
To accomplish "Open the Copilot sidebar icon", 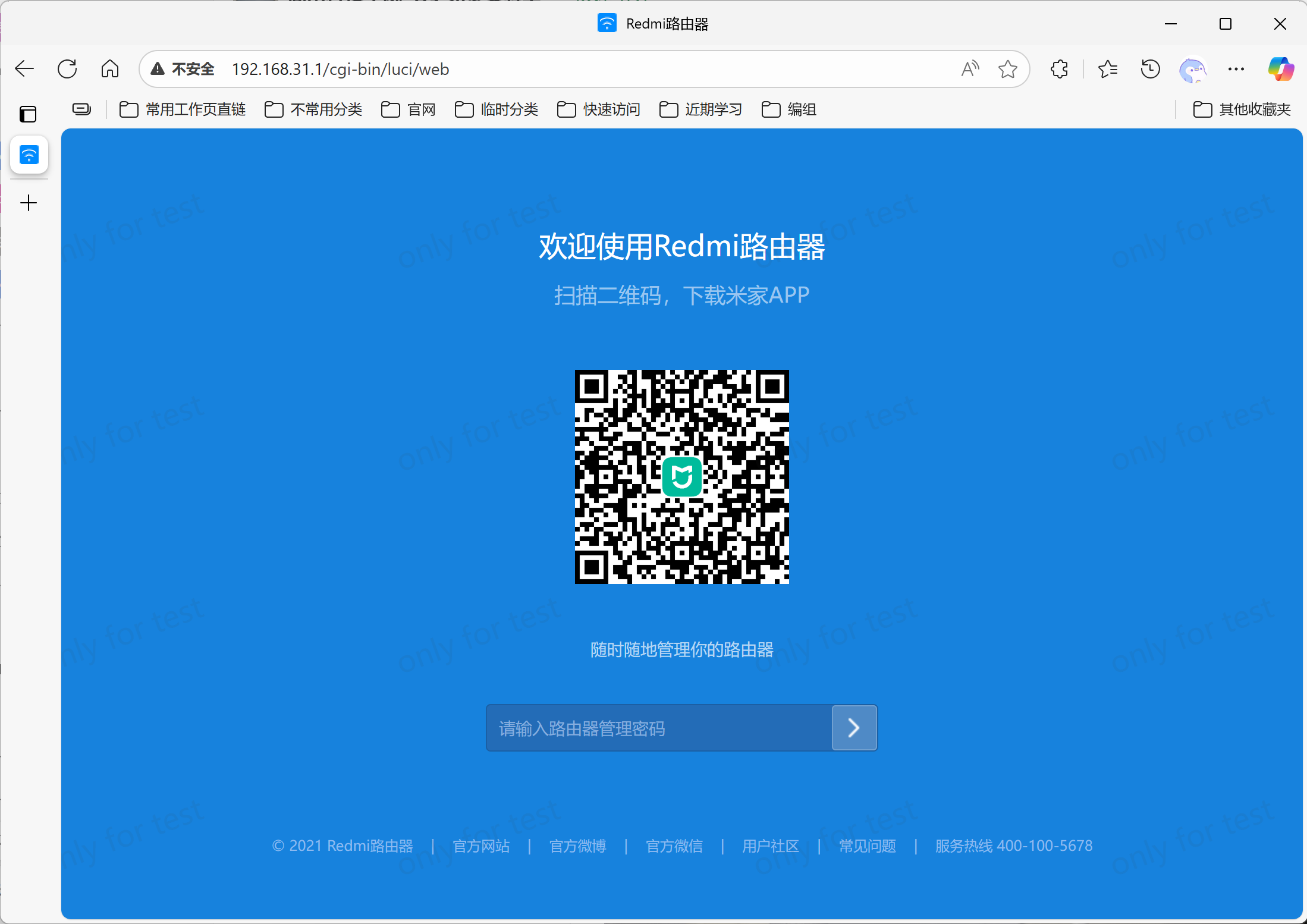I will (x=1280, y=69).
